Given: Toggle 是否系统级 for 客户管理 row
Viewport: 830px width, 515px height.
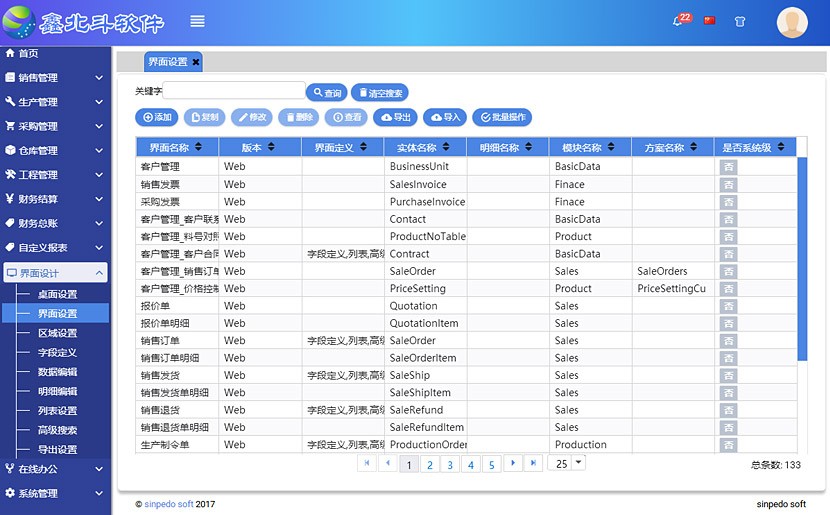Looking at the screenshot, I should (729, 167).
